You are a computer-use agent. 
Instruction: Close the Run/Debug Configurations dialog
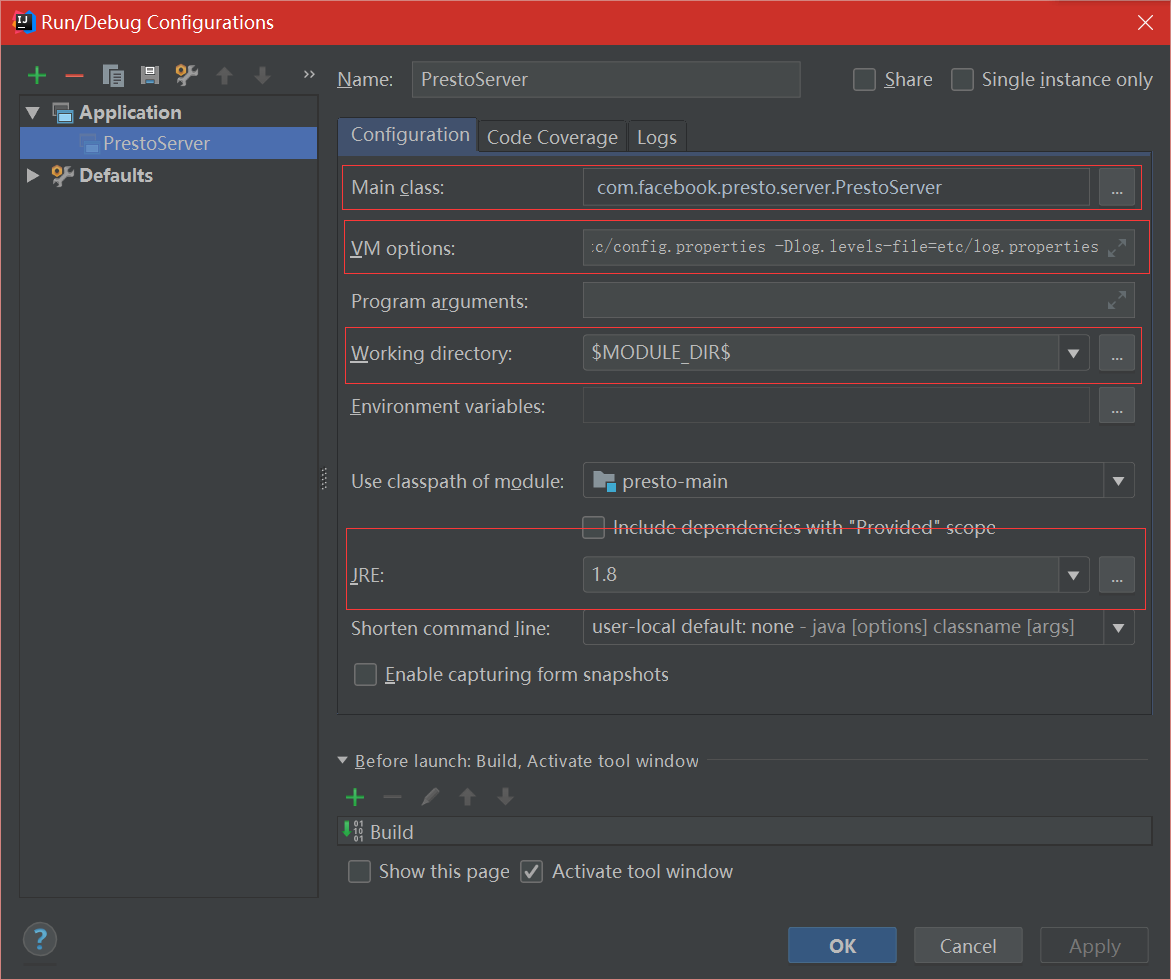(1145, 22)
